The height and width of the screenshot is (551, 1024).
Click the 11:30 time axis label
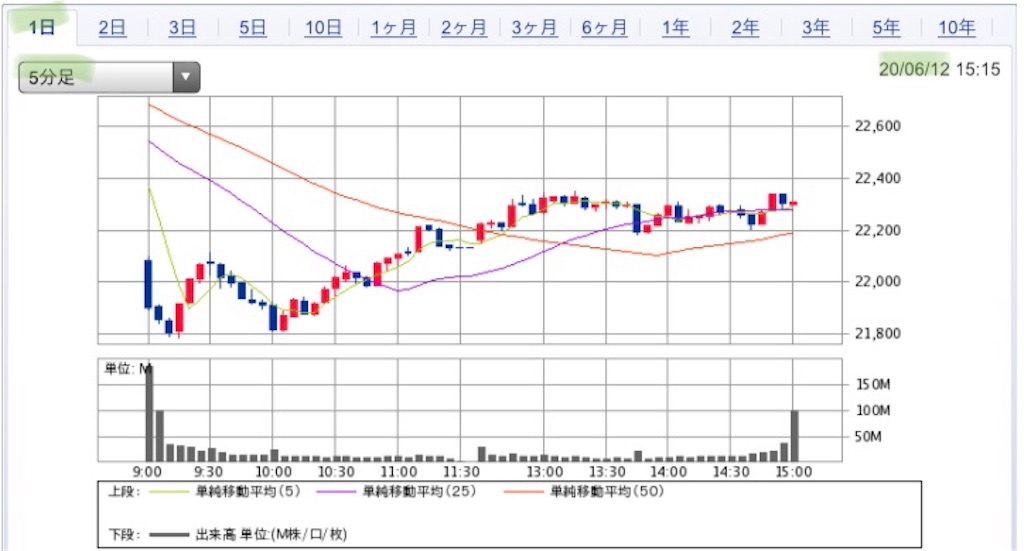pyautogui.click(x=461, y=471)
